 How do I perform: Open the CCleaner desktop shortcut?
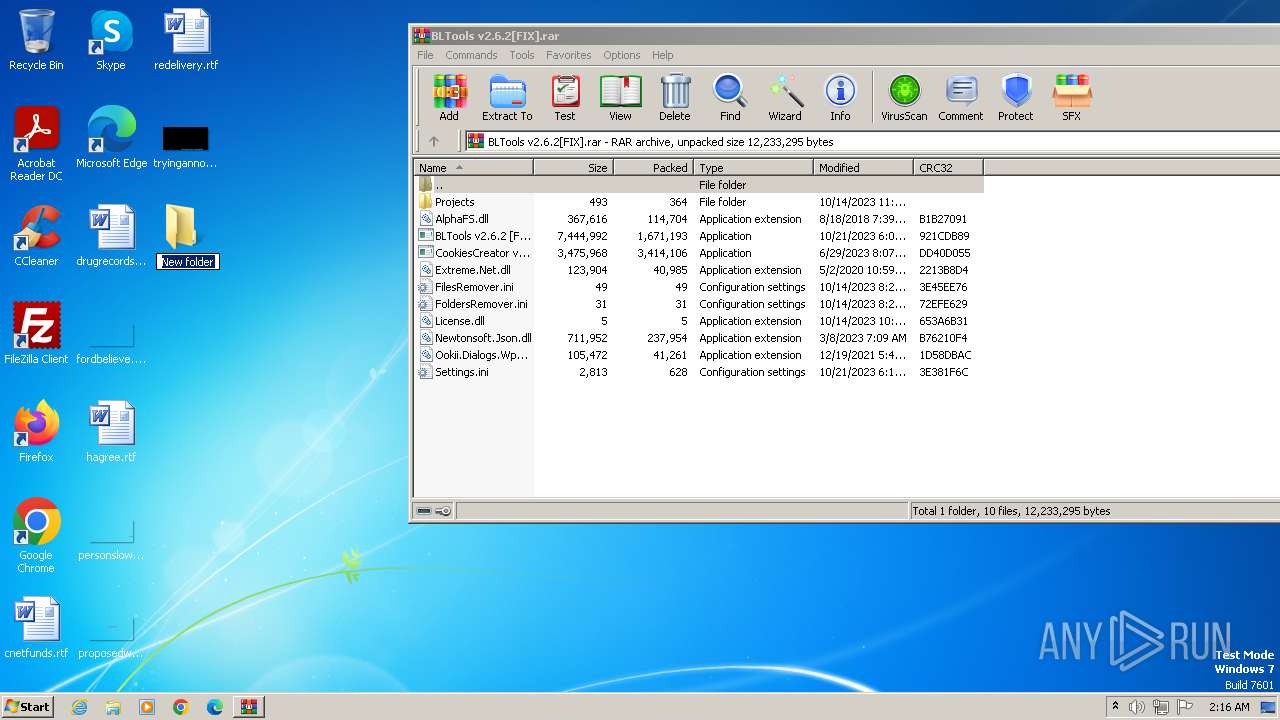[36, 236]
